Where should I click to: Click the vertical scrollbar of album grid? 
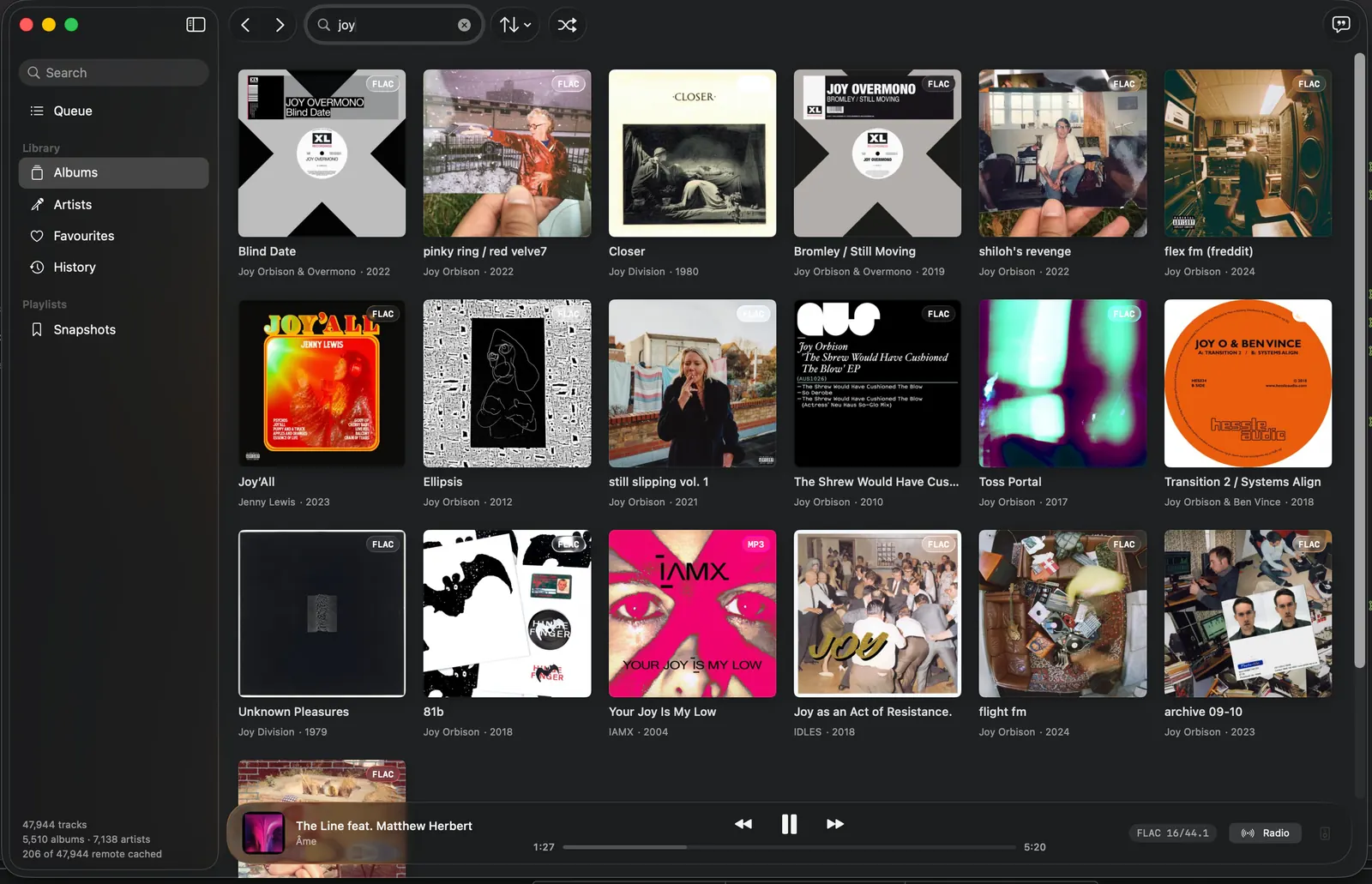point(1359,360)
